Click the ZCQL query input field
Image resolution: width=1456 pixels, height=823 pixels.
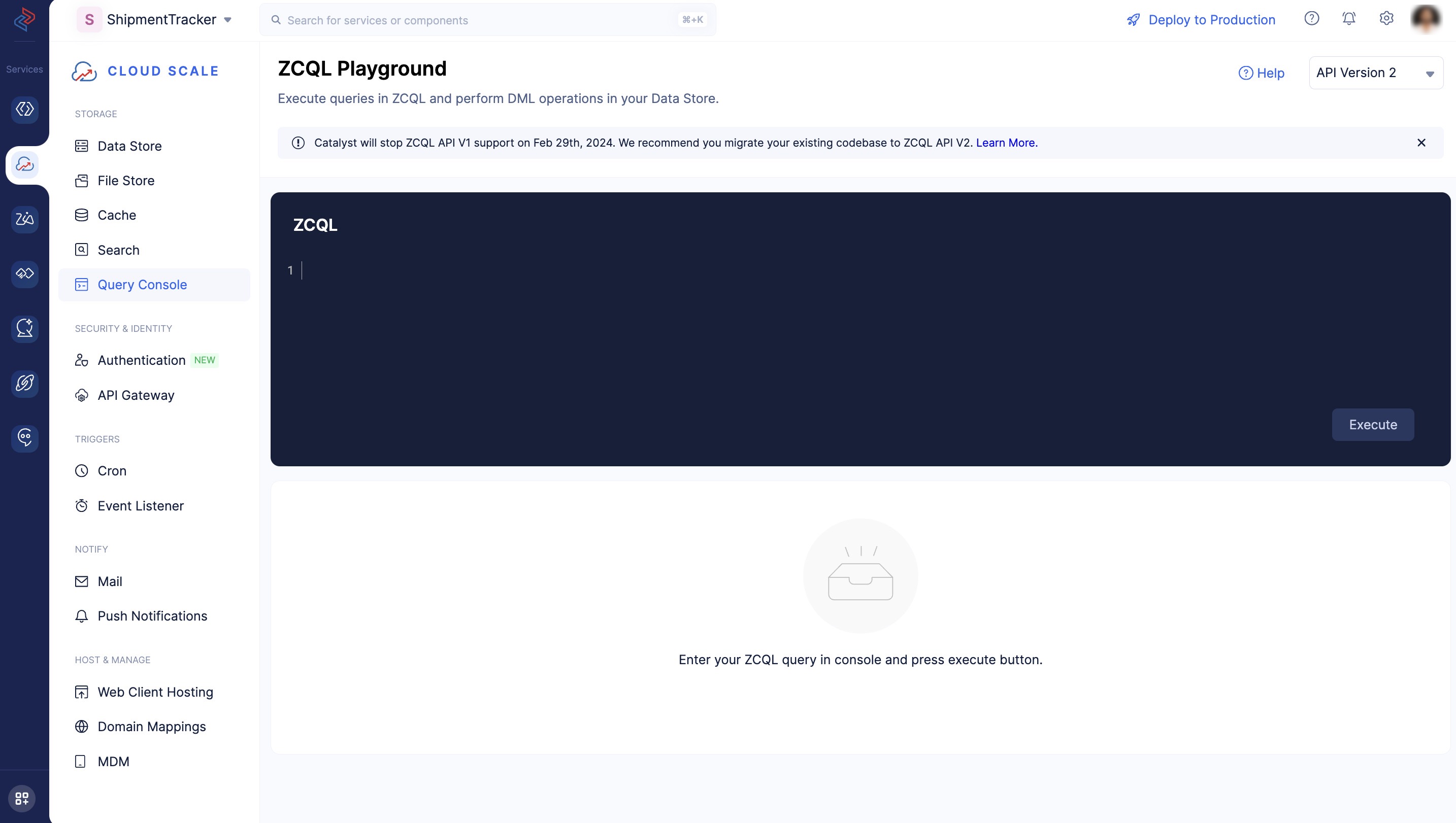[x=861, y=269]
